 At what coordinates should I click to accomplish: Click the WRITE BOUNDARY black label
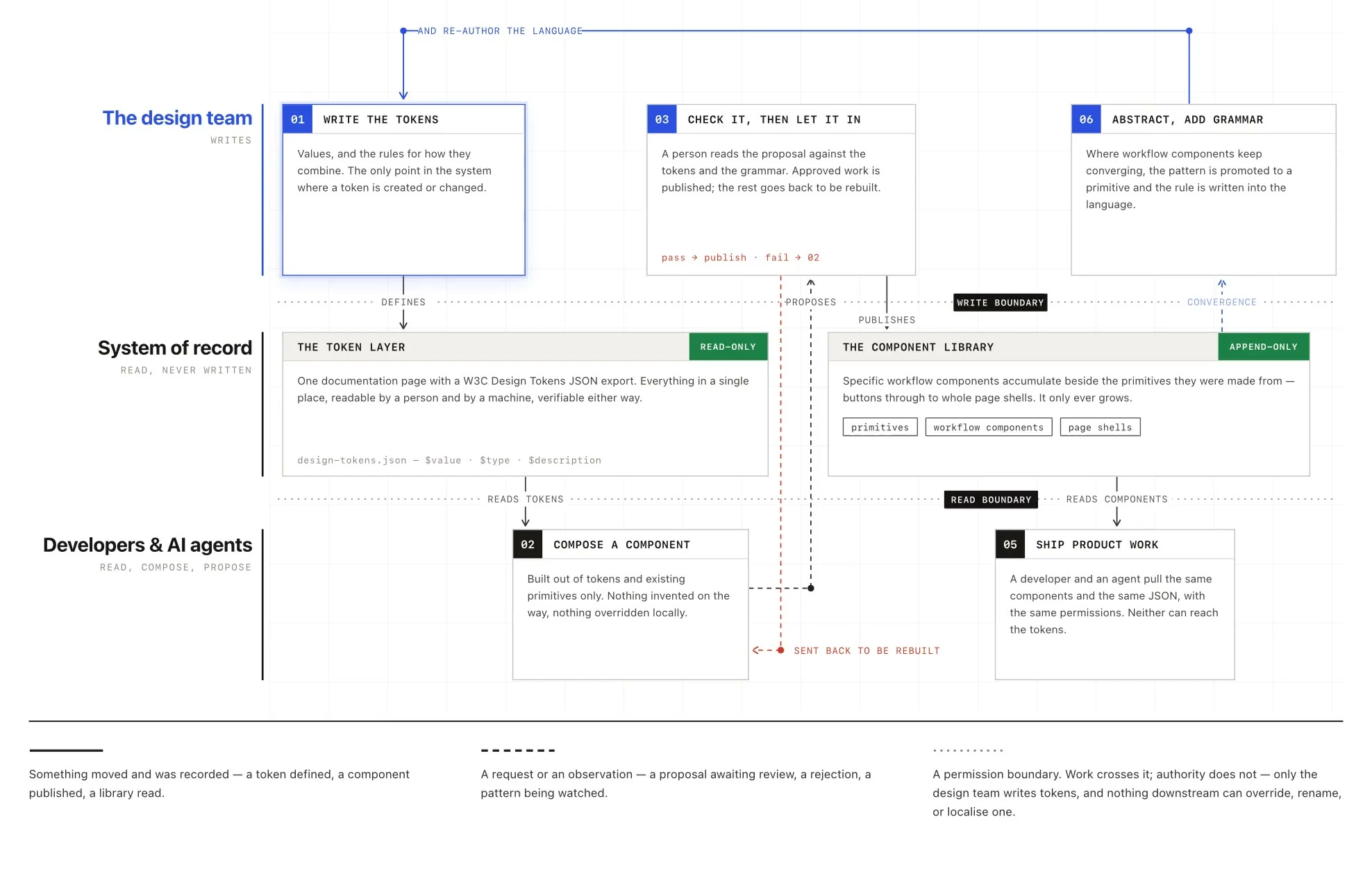(1001, 303)
